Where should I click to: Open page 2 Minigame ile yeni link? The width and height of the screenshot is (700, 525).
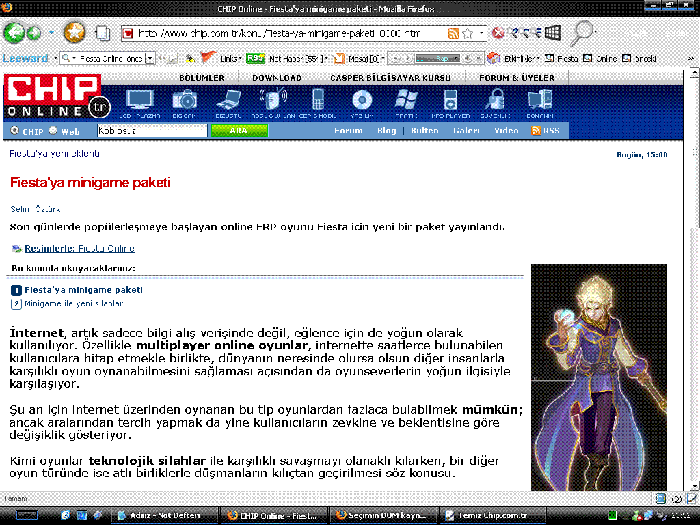[x=74, y=304]
